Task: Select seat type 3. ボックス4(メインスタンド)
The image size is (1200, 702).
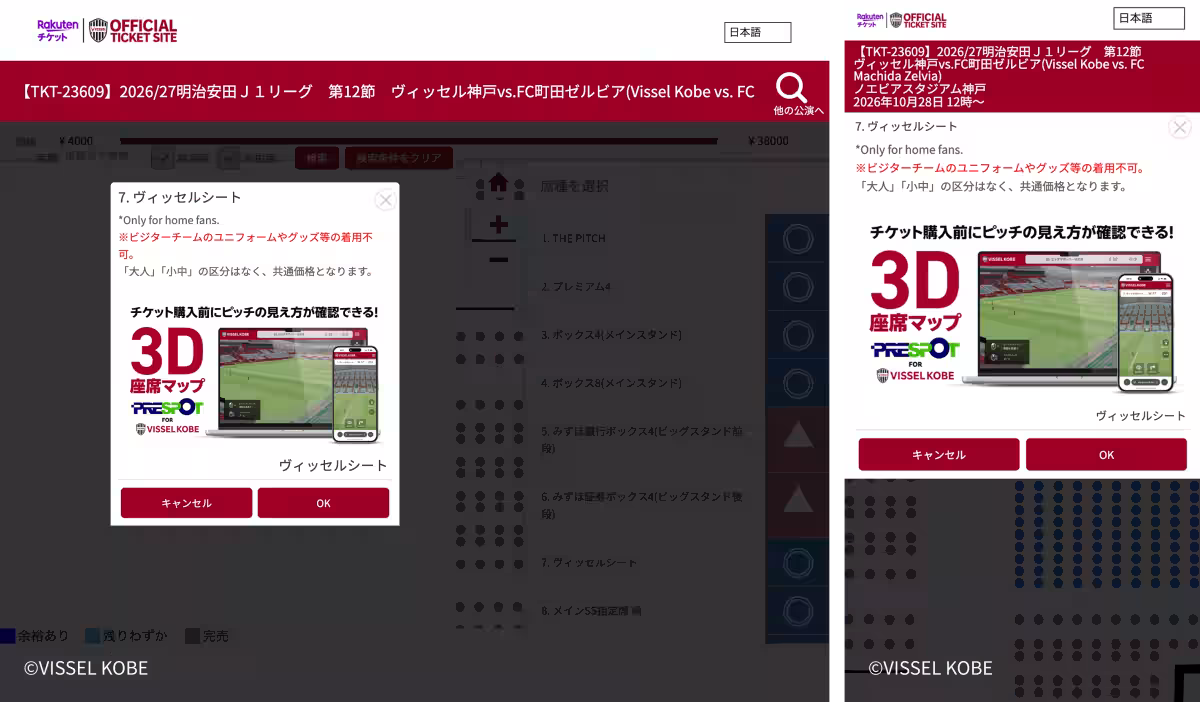Action: point(611,334)
